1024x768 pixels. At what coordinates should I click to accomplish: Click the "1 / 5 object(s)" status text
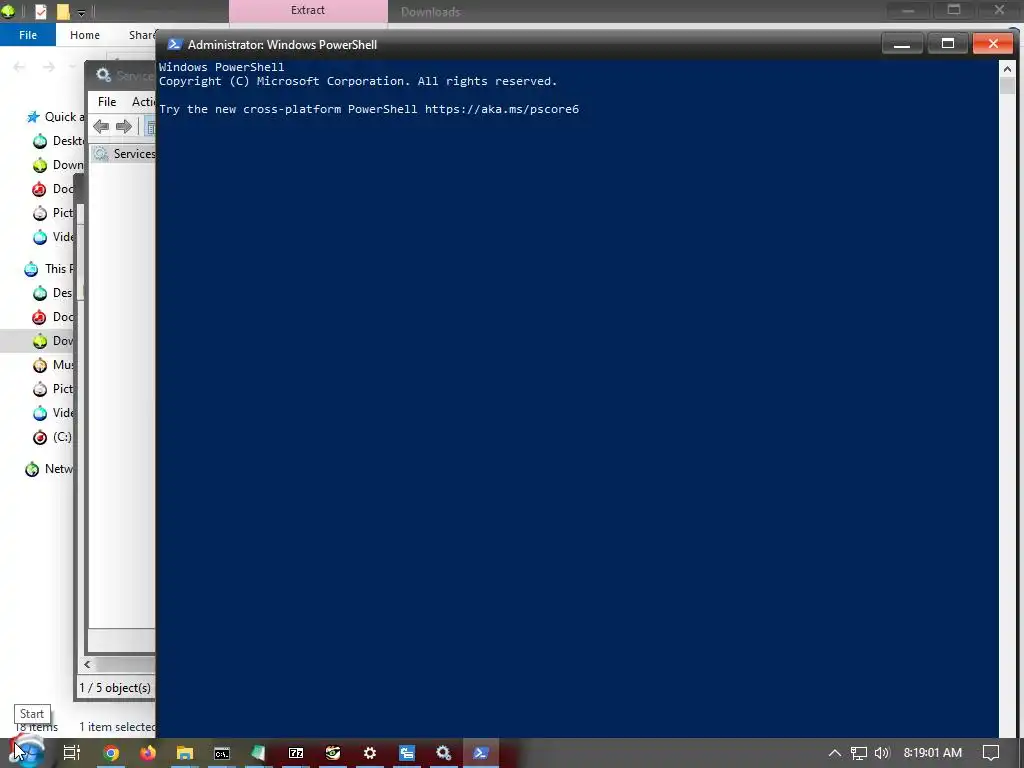(115, 688)
